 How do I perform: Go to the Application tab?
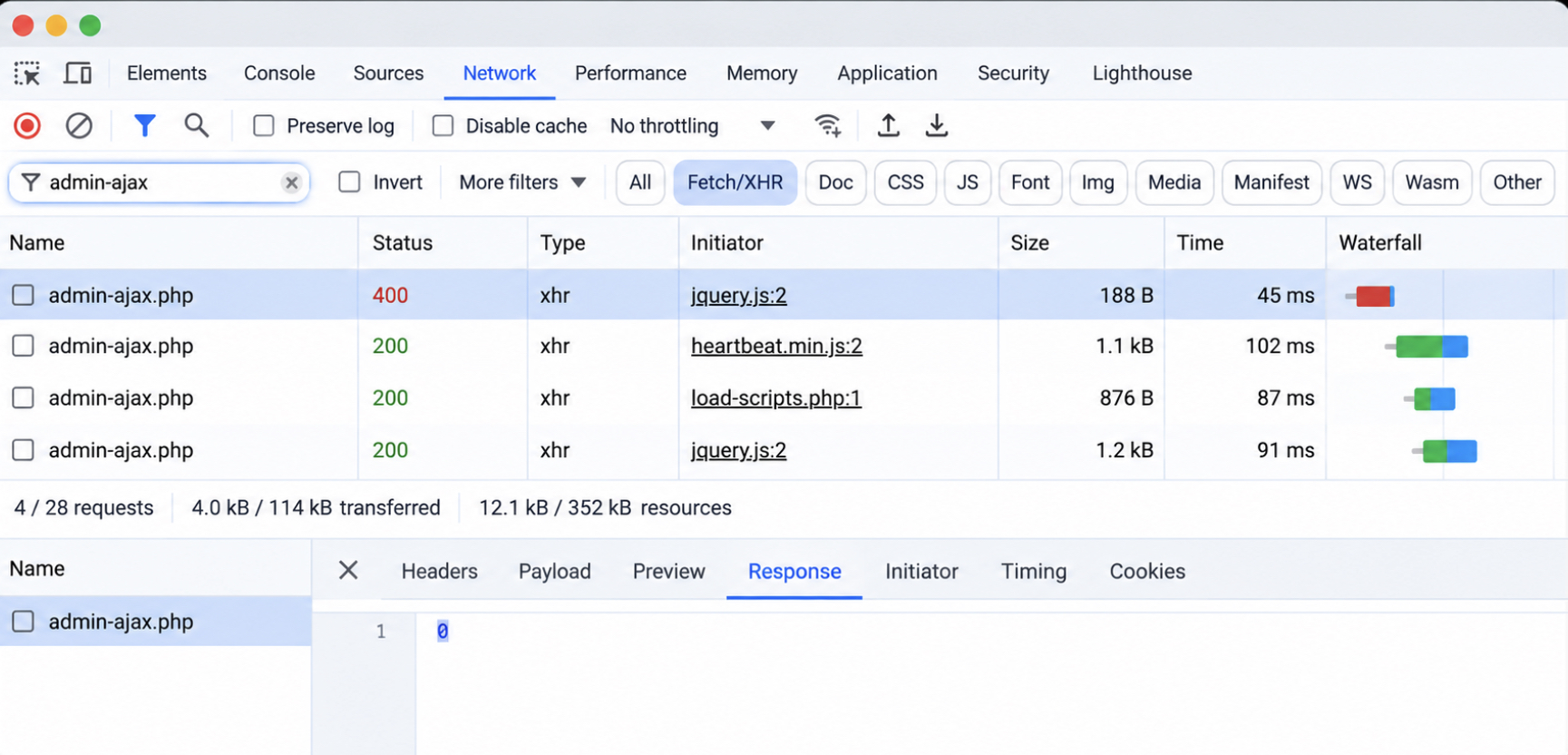tap(887, 74)
